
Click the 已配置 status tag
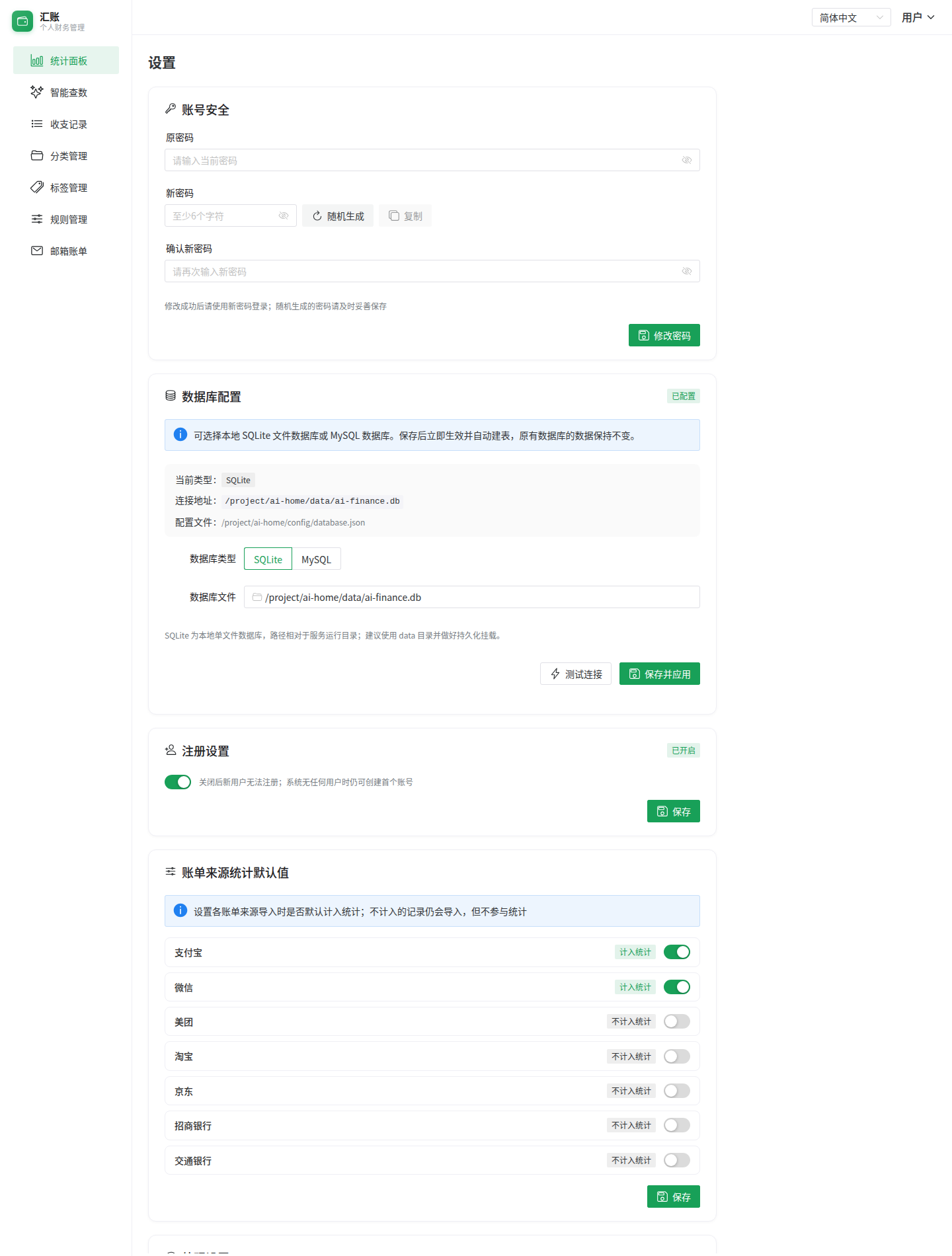684,396
